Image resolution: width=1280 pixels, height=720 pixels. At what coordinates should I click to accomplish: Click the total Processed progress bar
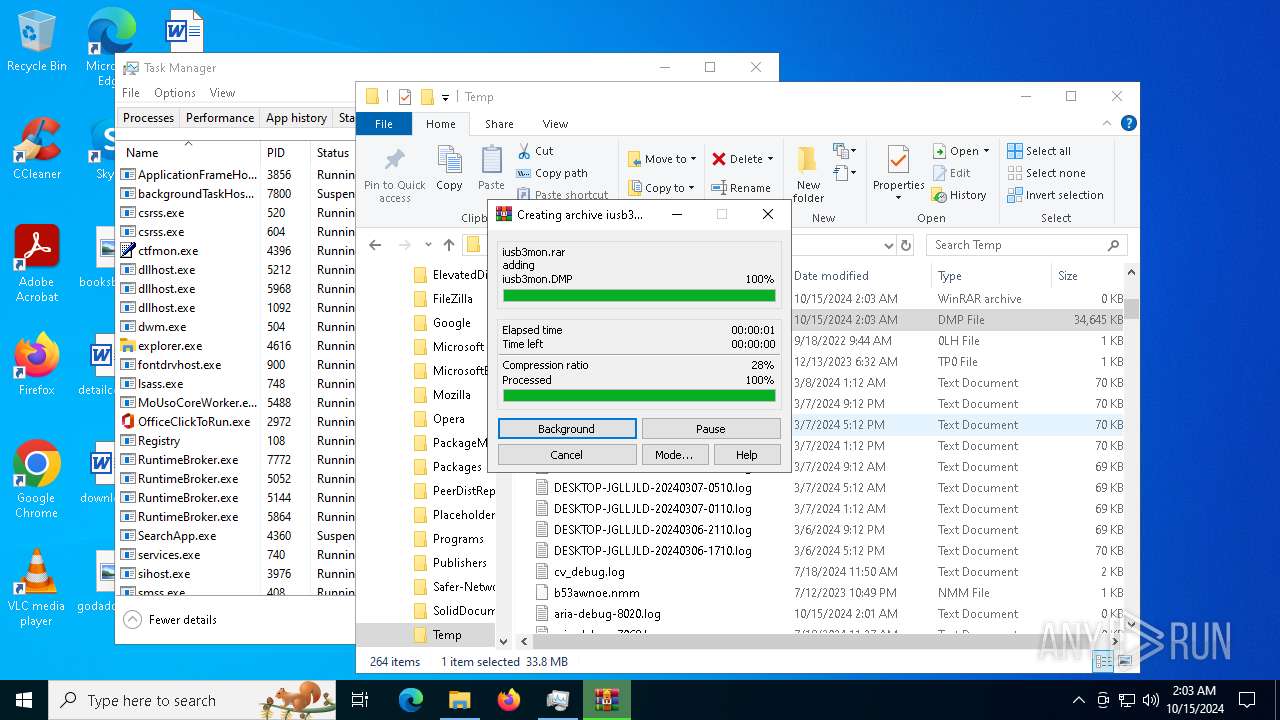click(x=639, y=395)
